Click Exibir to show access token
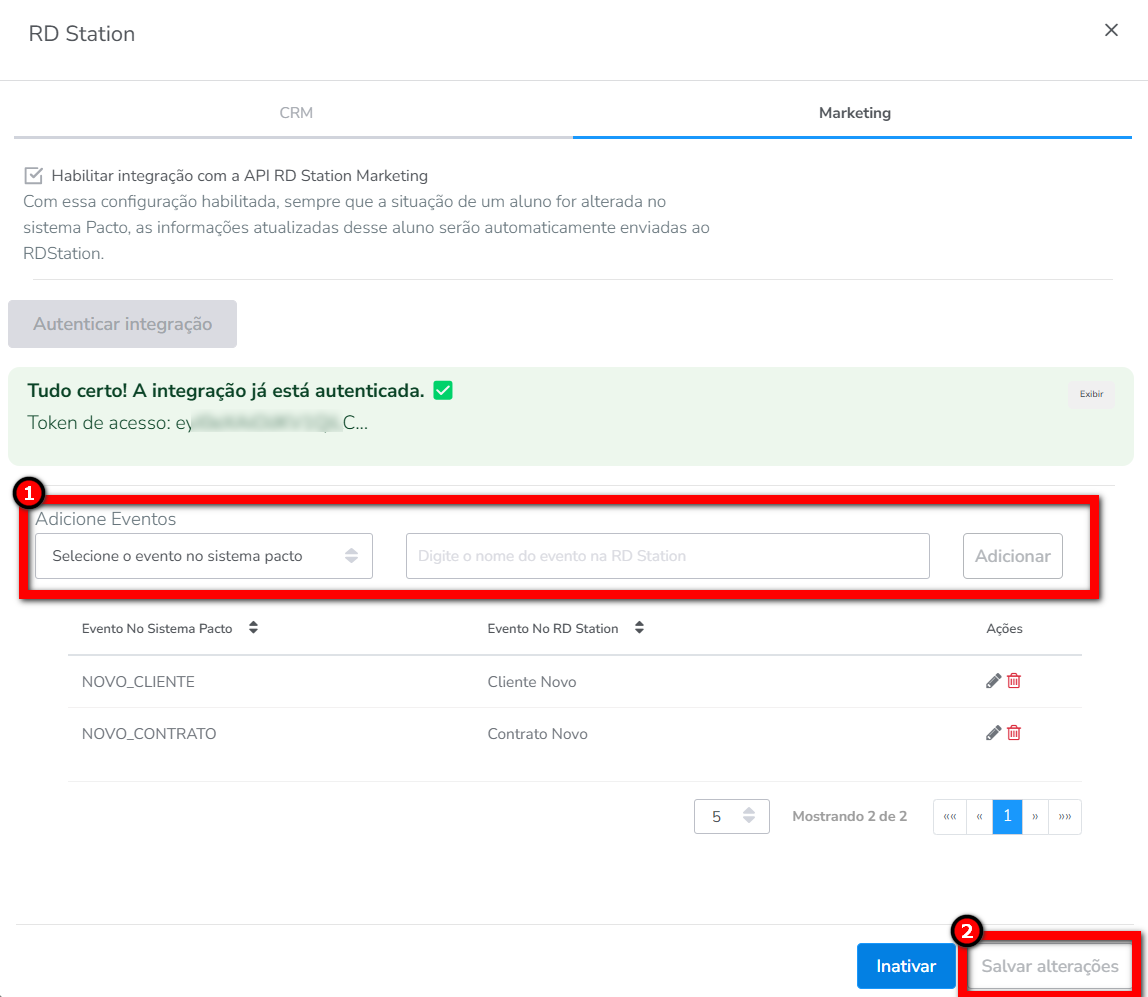The image size is (1148, 997). point(1091,394)
